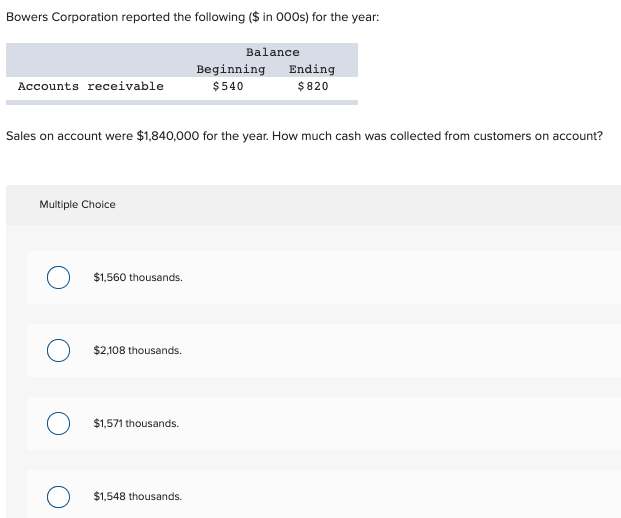Click the $820 ending balance cell
Image resolution: width=621 pixels, height=518 pixels.
pos(313,86)
